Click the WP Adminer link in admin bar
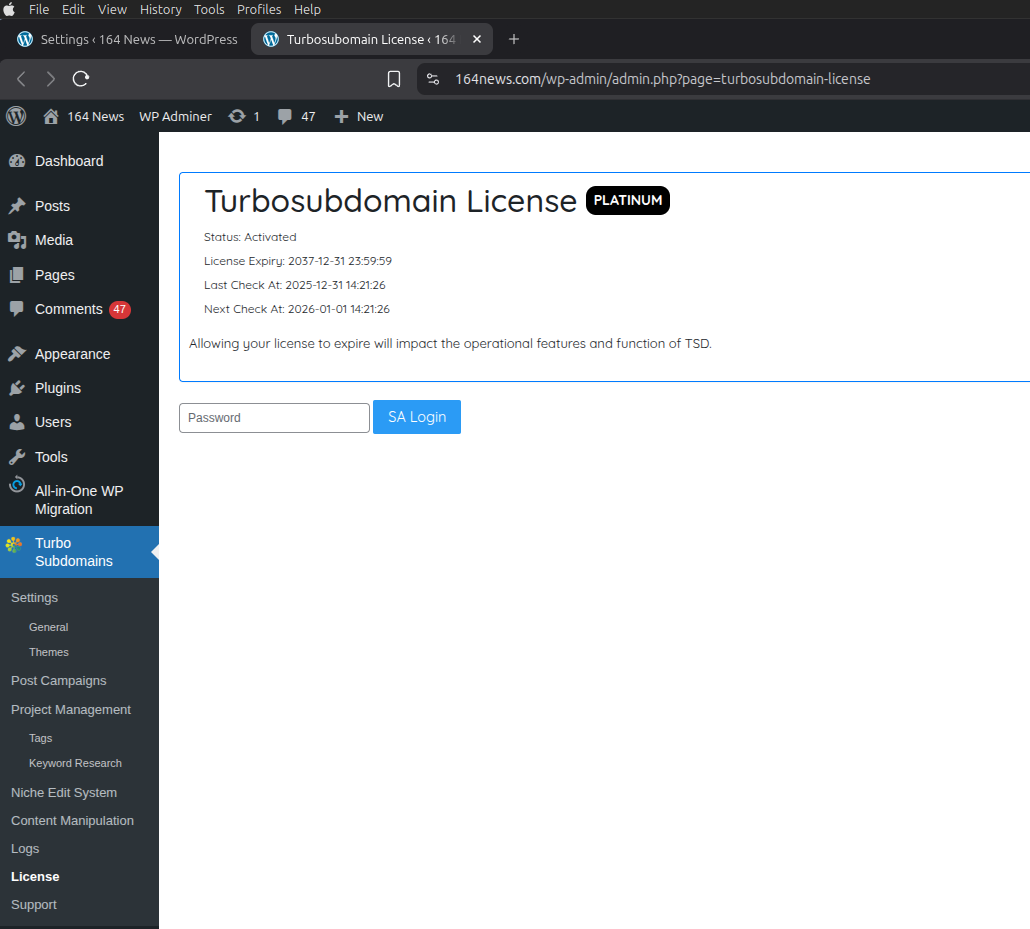The image size is (1030, 929). [x=175, y=116]
